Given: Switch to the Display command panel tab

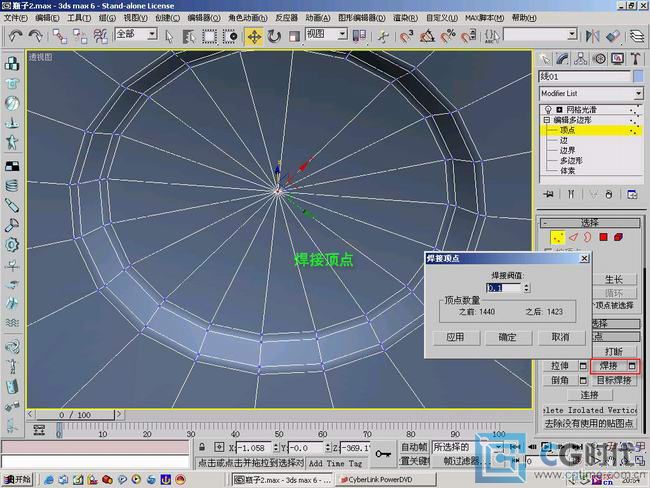Looking at the screenshot, I should click(618, 59).
